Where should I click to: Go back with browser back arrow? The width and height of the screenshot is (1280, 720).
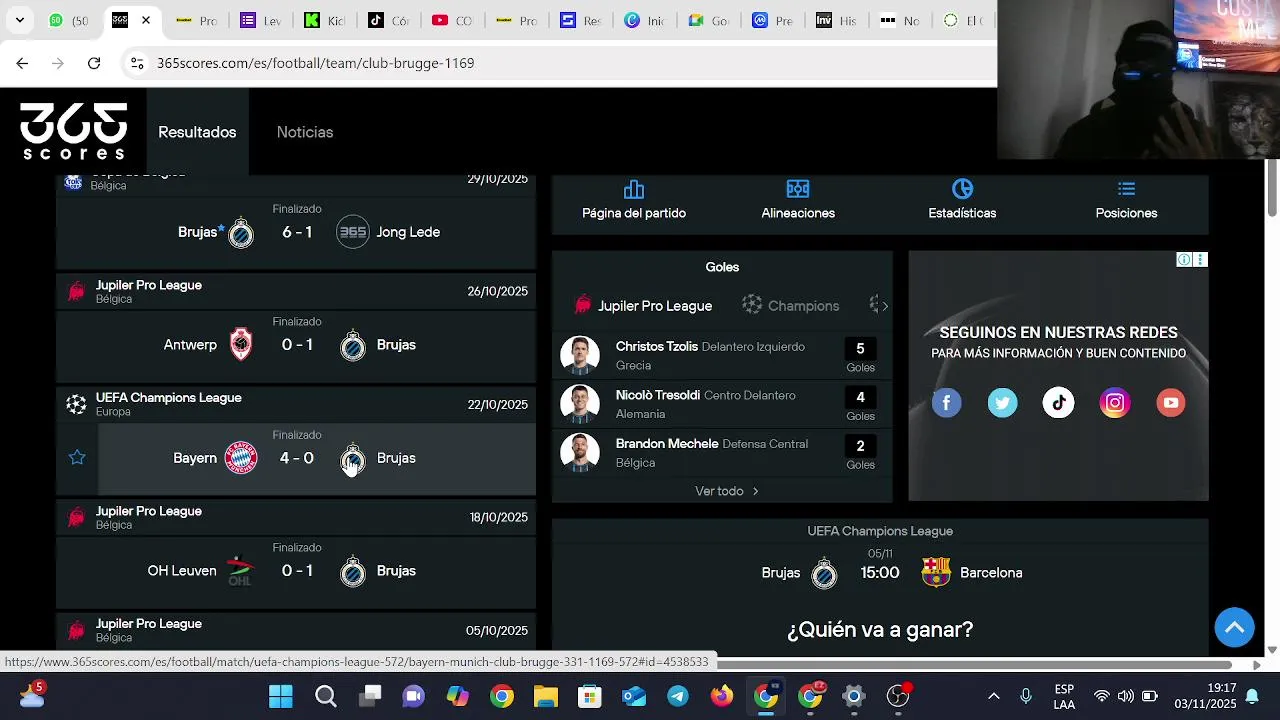22,63
